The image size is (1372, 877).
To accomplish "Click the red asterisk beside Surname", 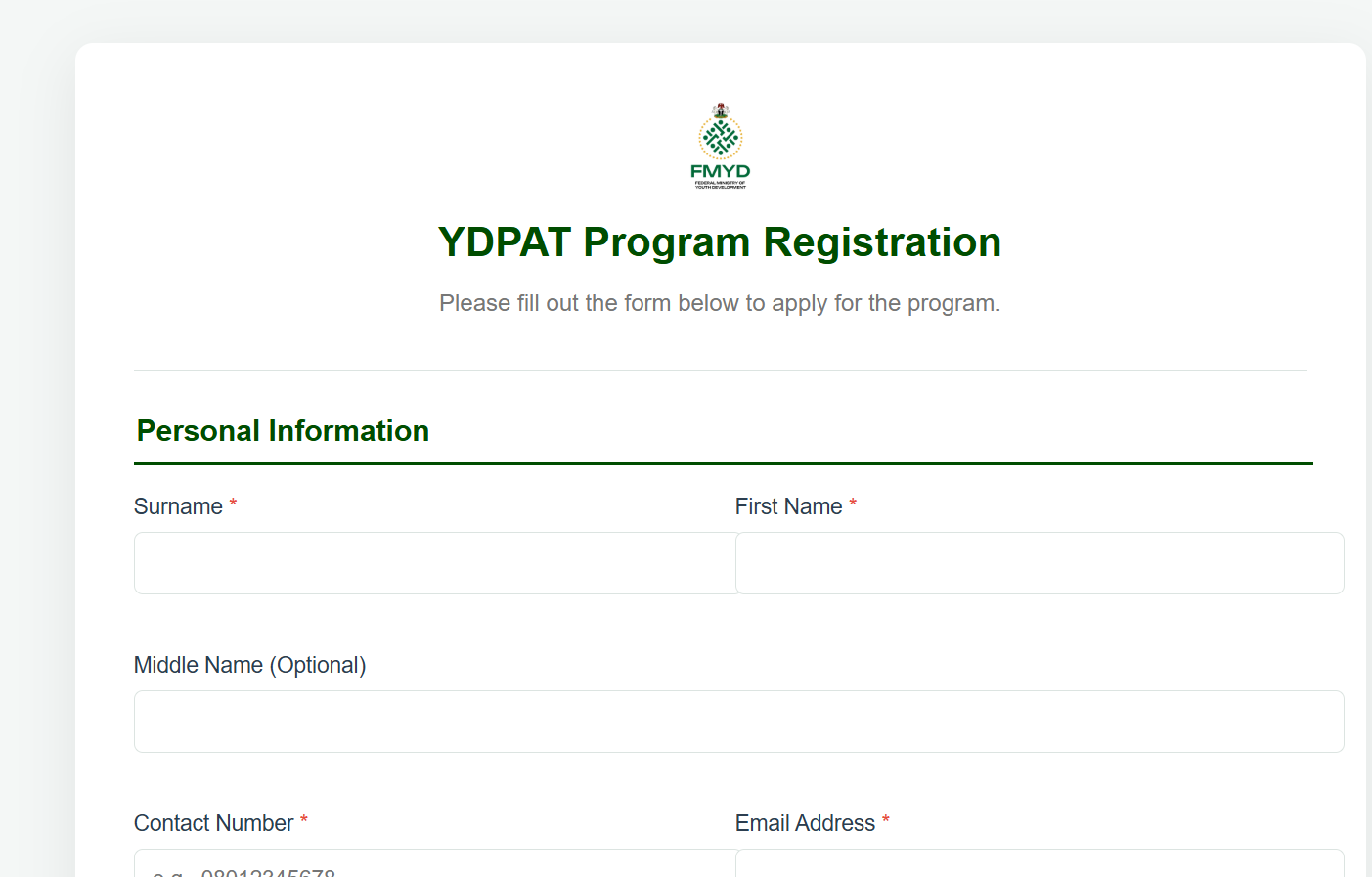I will tap(233, 501).
